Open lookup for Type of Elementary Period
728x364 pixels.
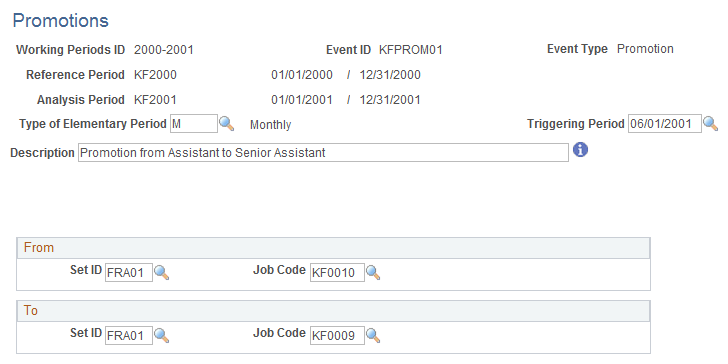click(x=227, y=124)
